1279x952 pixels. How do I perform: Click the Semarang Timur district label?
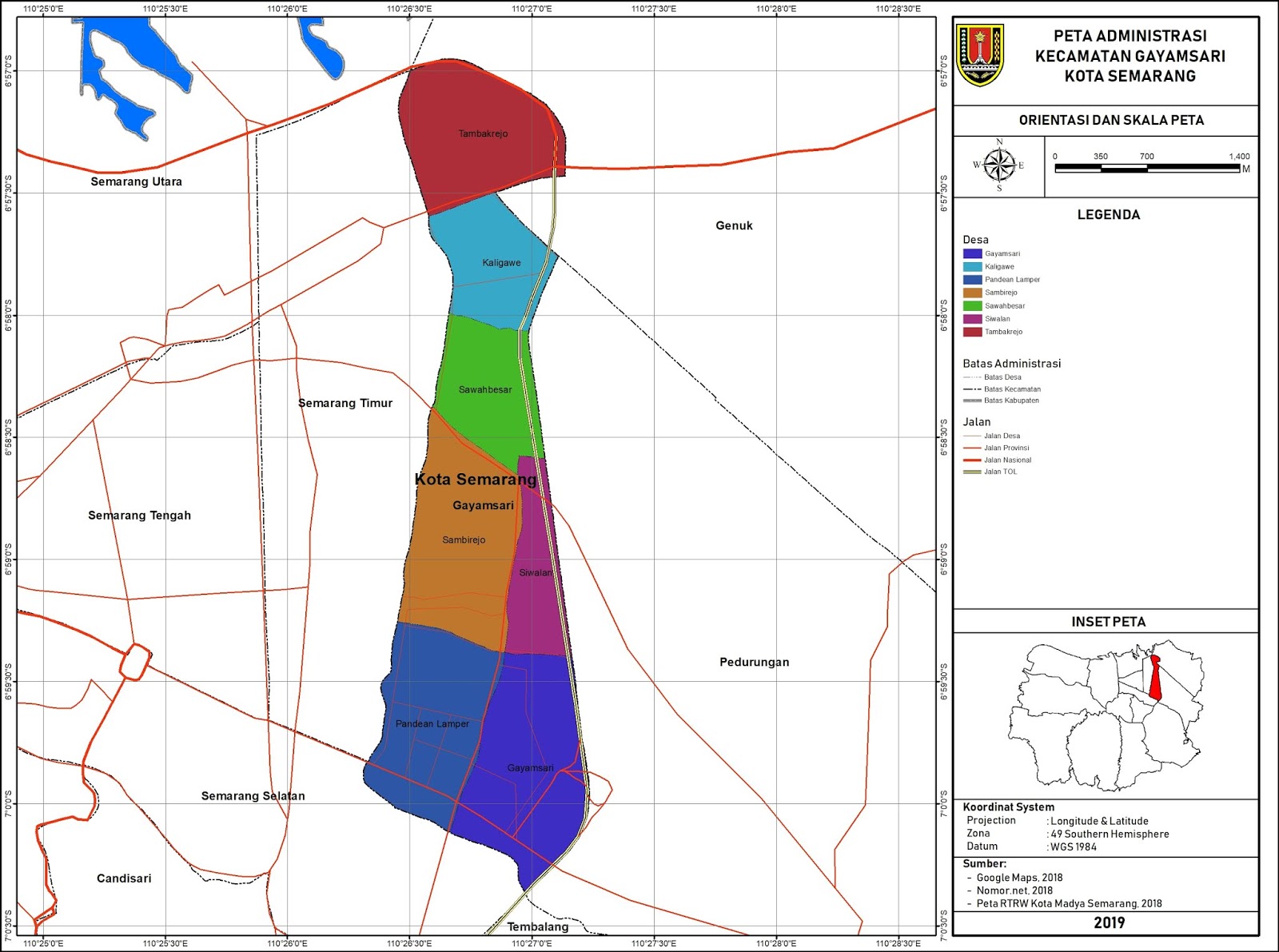345,403
